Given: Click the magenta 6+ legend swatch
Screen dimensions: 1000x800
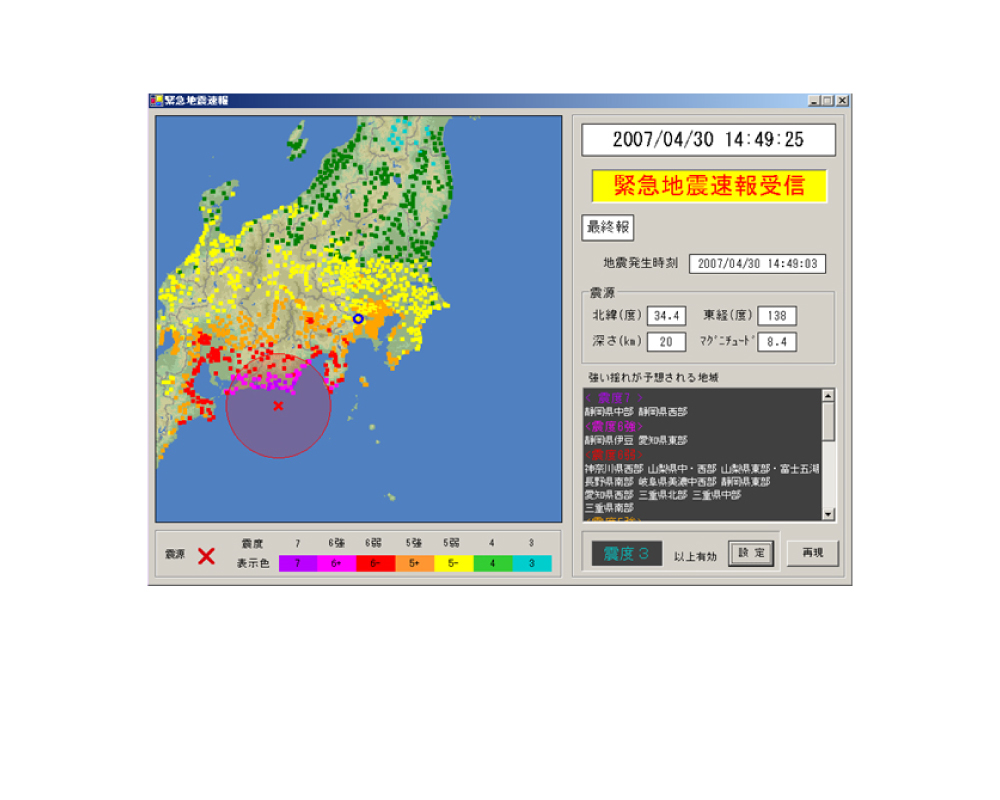Looking at the screenshot, I should (337, 563).
